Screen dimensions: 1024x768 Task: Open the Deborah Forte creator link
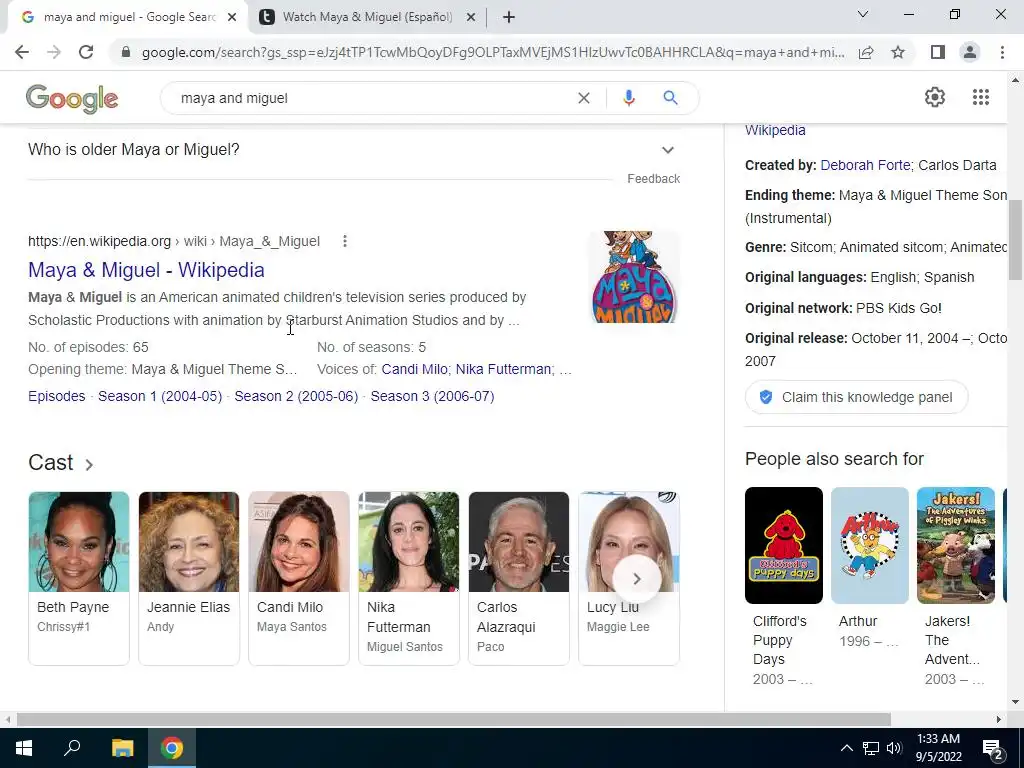(x=865, y=165)
